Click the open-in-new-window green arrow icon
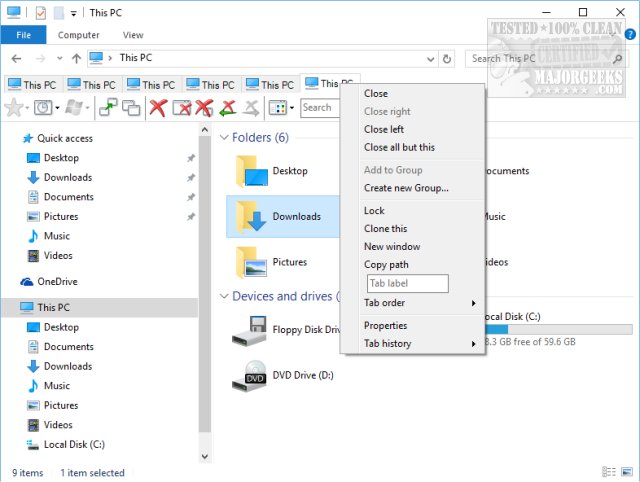640x482 pixels. pyautogui.click(x=108, y=108)
